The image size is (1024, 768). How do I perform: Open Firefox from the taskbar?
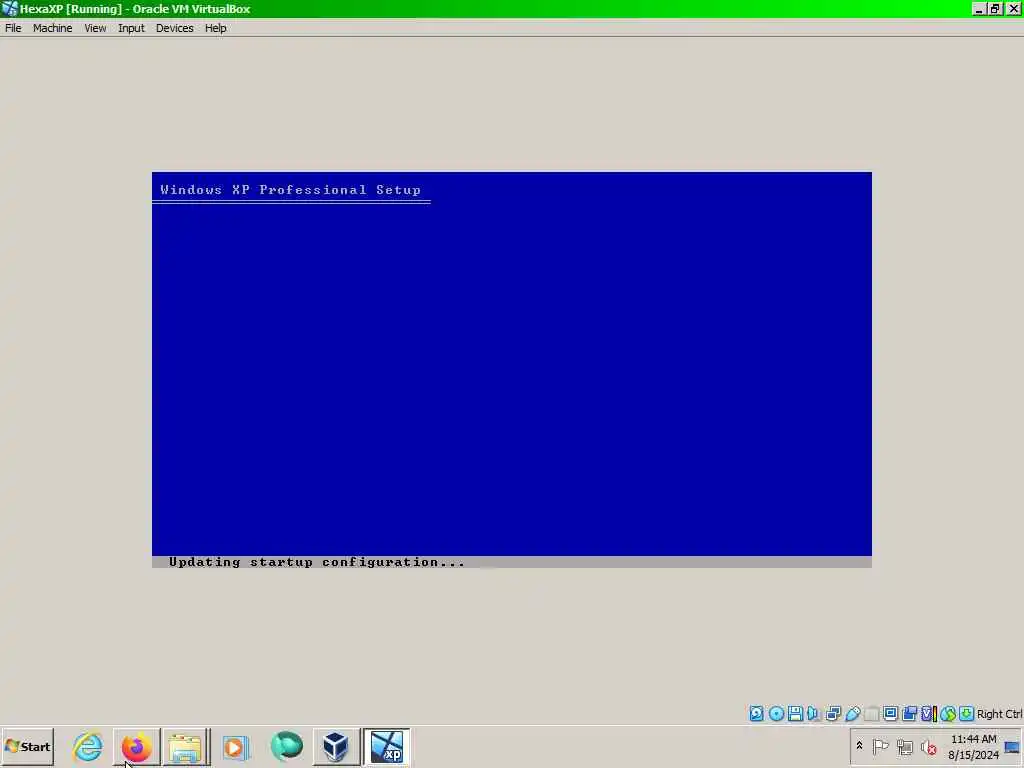(136, 746)
